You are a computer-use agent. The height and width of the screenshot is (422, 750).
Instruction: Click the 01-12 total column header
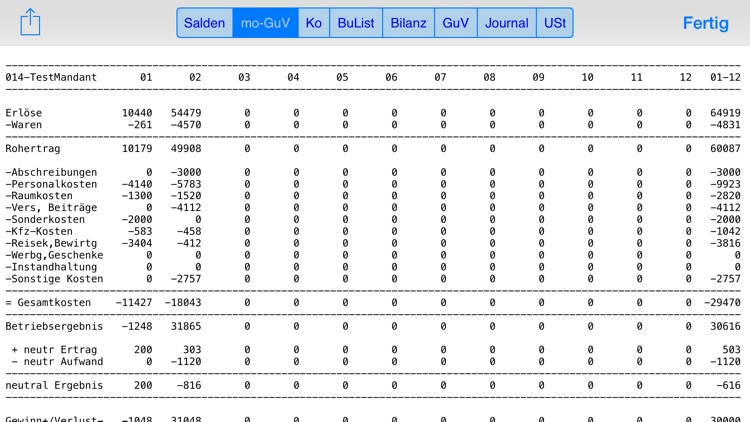tap(725, 78)
